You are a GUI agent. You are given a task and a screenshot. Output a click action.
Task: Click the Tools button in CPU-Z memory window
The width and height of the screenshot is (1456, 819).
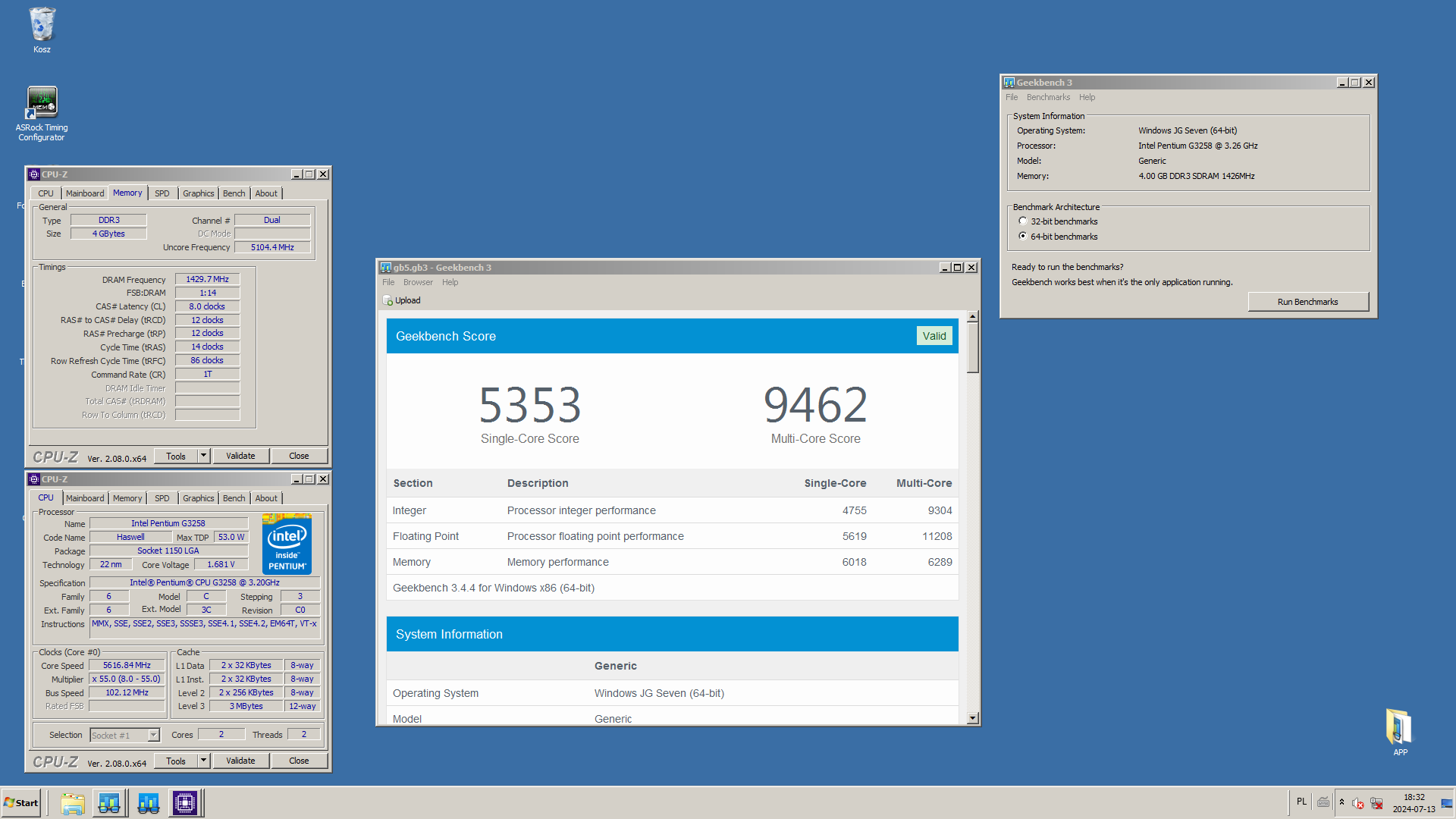(176, 456)
